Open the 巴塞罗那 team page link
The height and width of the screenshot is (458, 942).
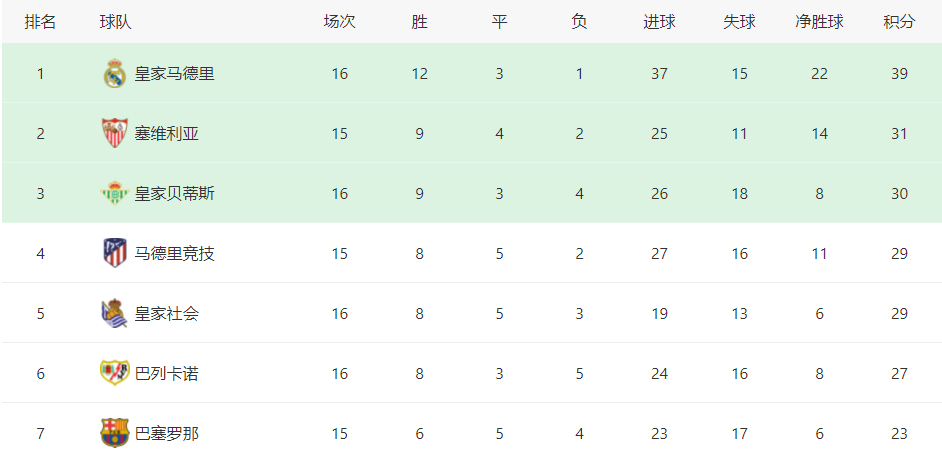166,433
